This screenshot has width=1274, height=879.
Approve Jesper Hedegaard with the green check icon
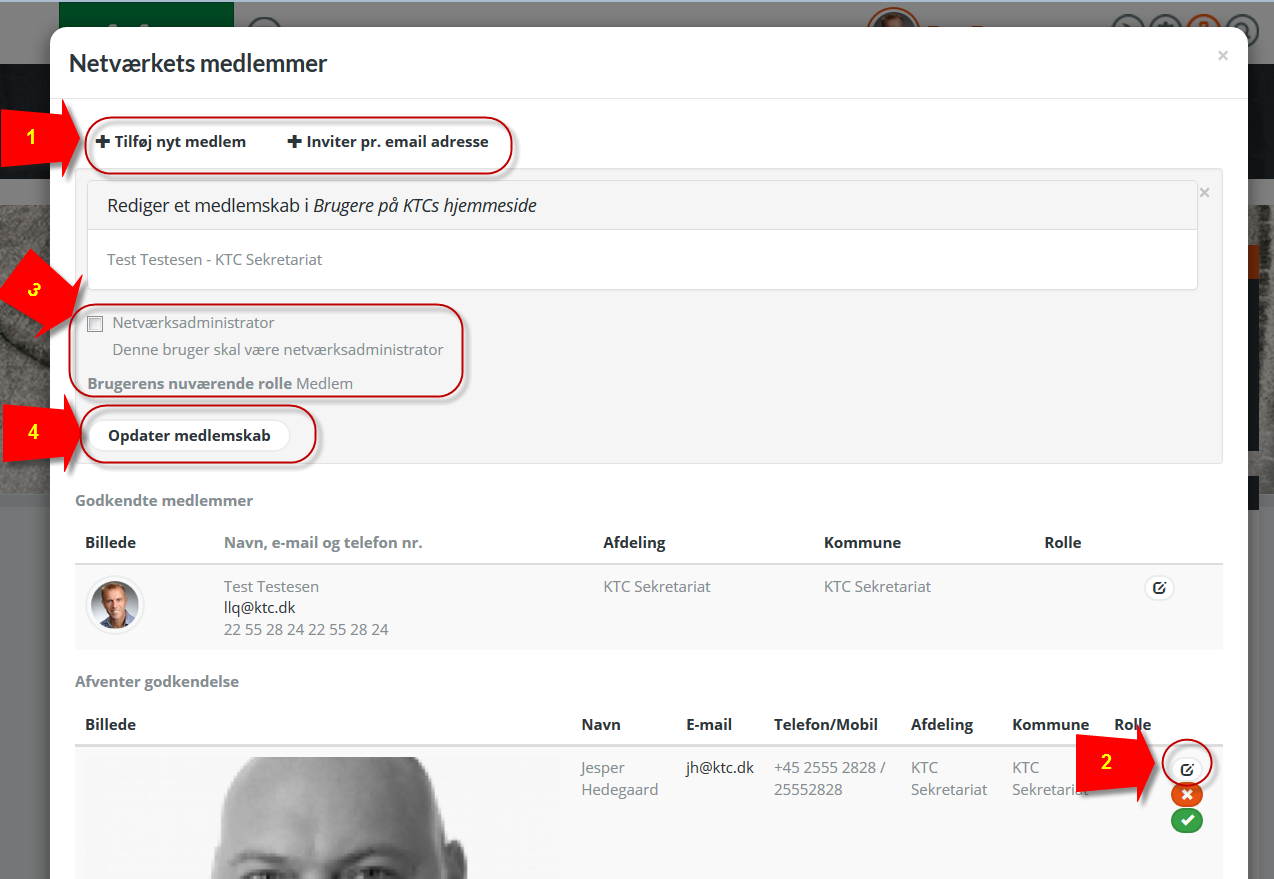1187,820
